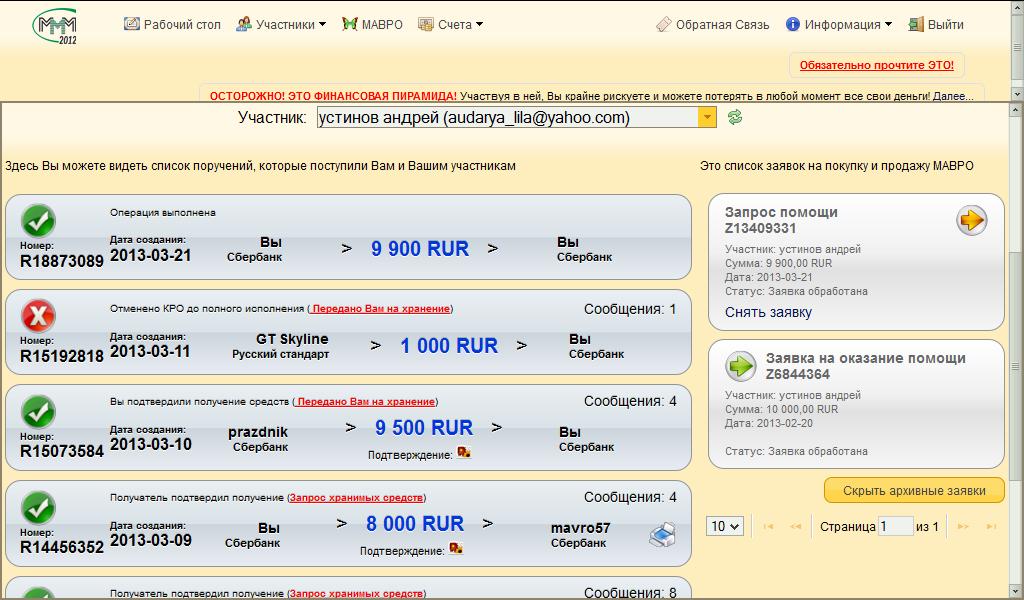Expand the Участники menu arrow
1024x600 pixels.
[x=323, y=24]
